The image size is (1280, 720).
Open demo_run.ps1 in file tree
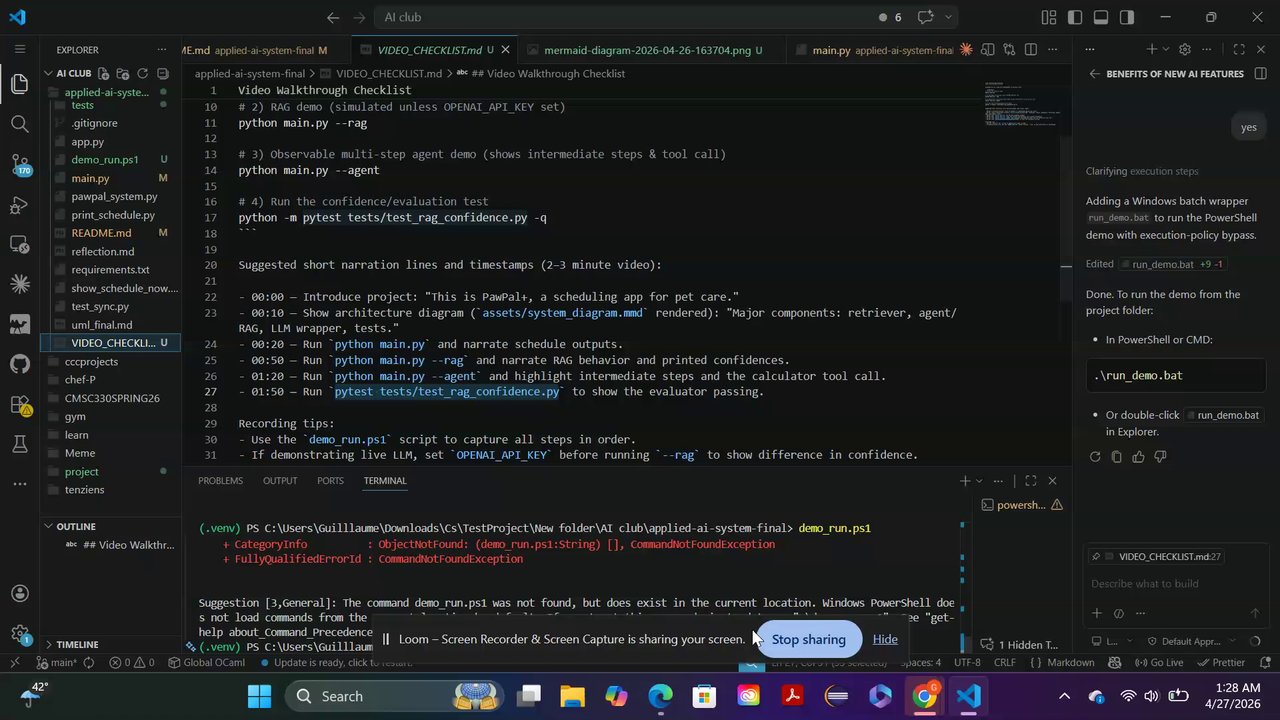[105, 160]
